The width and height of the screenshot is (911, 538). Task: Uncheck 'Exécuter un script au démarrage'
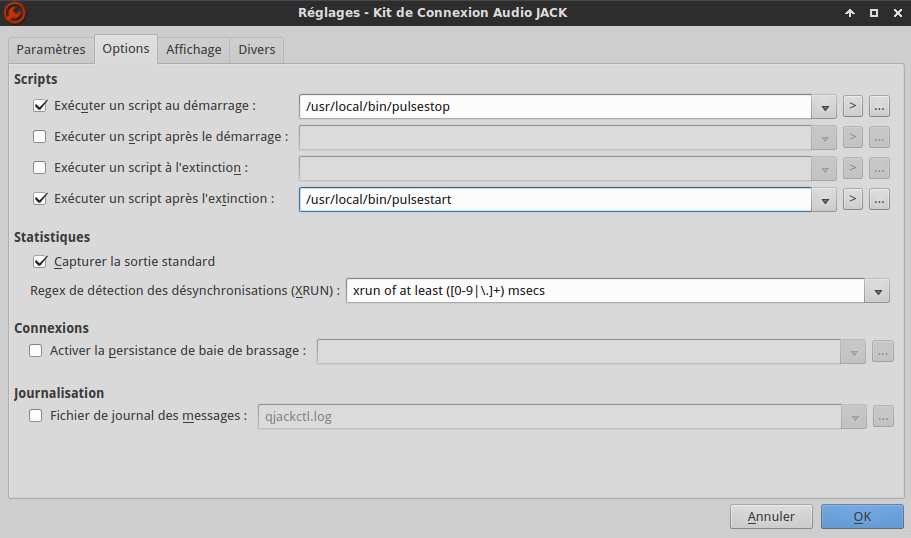tap(41, 105)
